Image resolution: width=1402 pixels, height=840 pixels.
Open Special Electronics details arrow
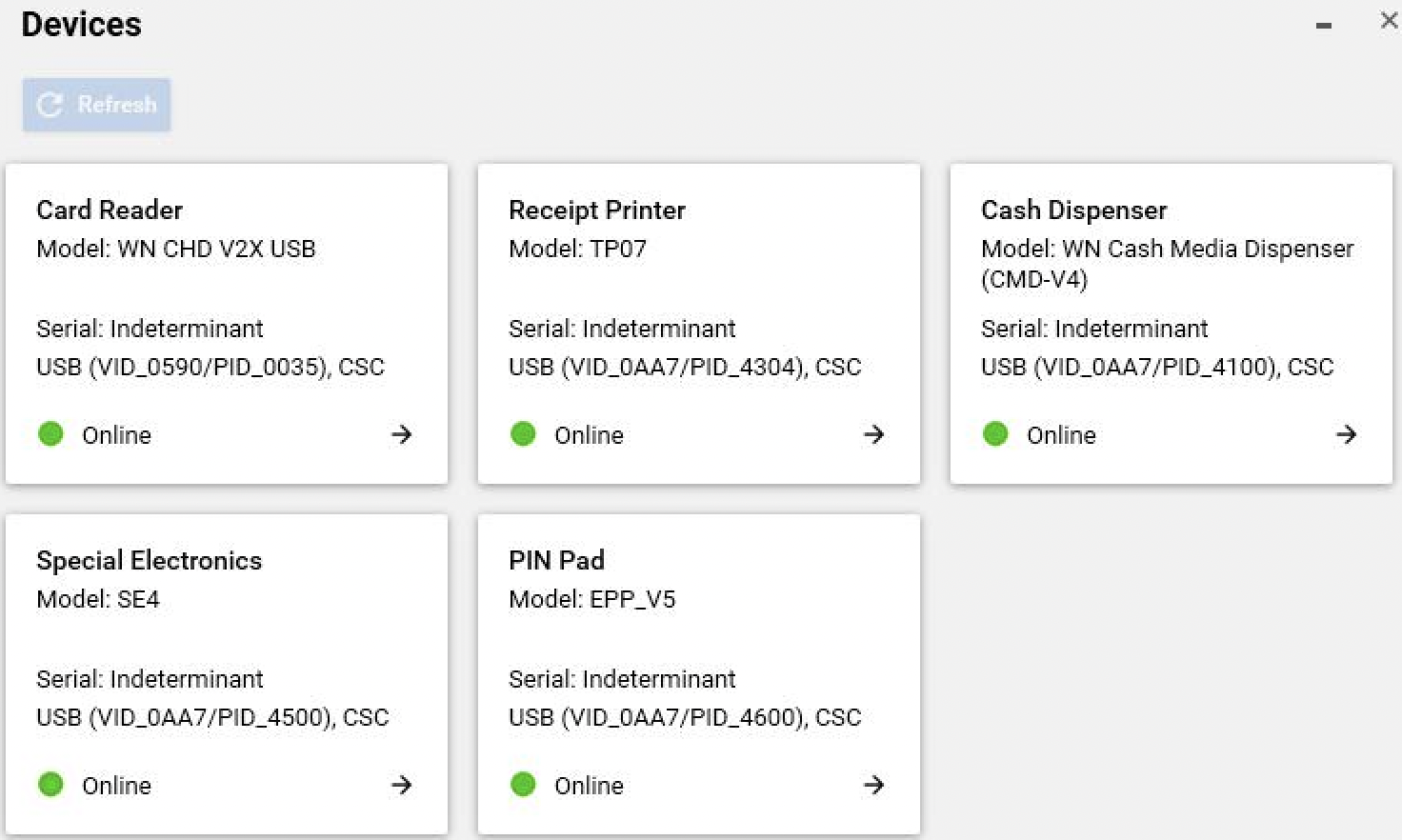(x=401, y=786)
